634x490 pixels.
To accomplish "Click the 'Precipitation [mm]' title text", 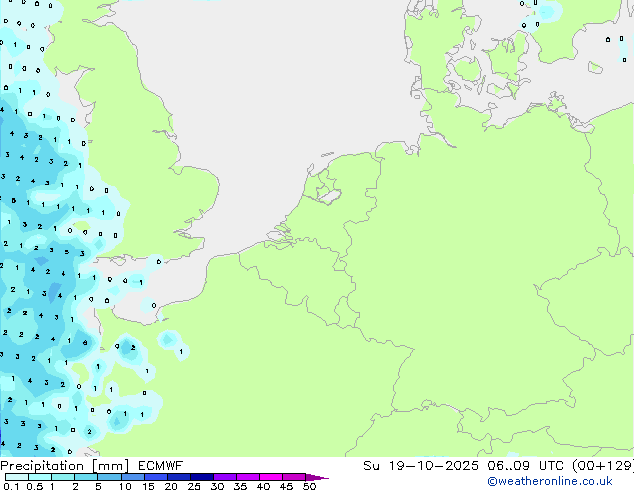I will (x=65, y=466).
